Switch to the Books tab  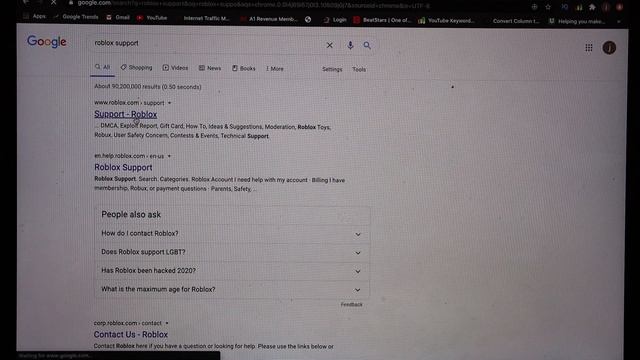tap(244, 68)
